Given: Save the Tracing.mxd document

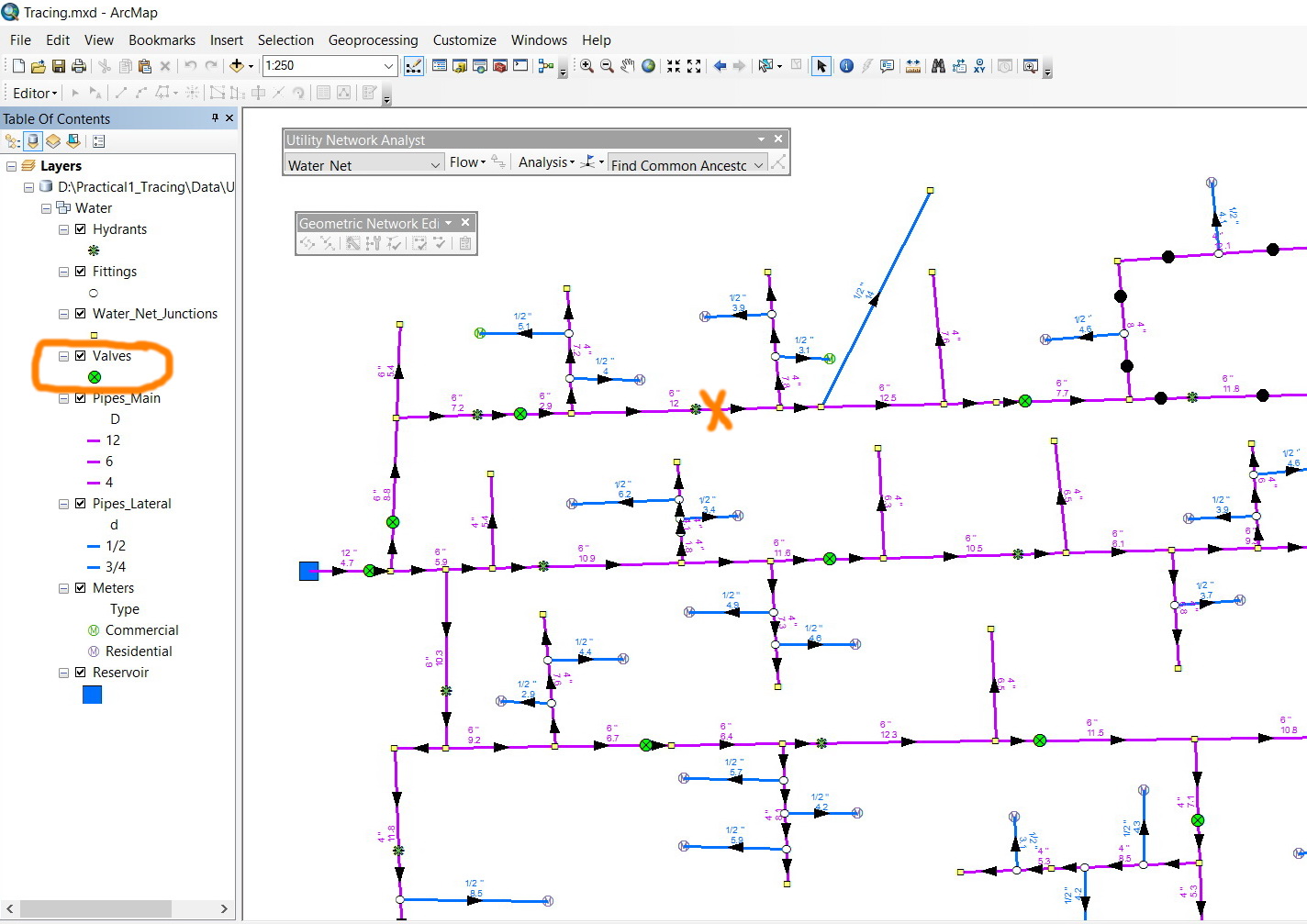Looking at the screenshot, I should tap(58, 66).
